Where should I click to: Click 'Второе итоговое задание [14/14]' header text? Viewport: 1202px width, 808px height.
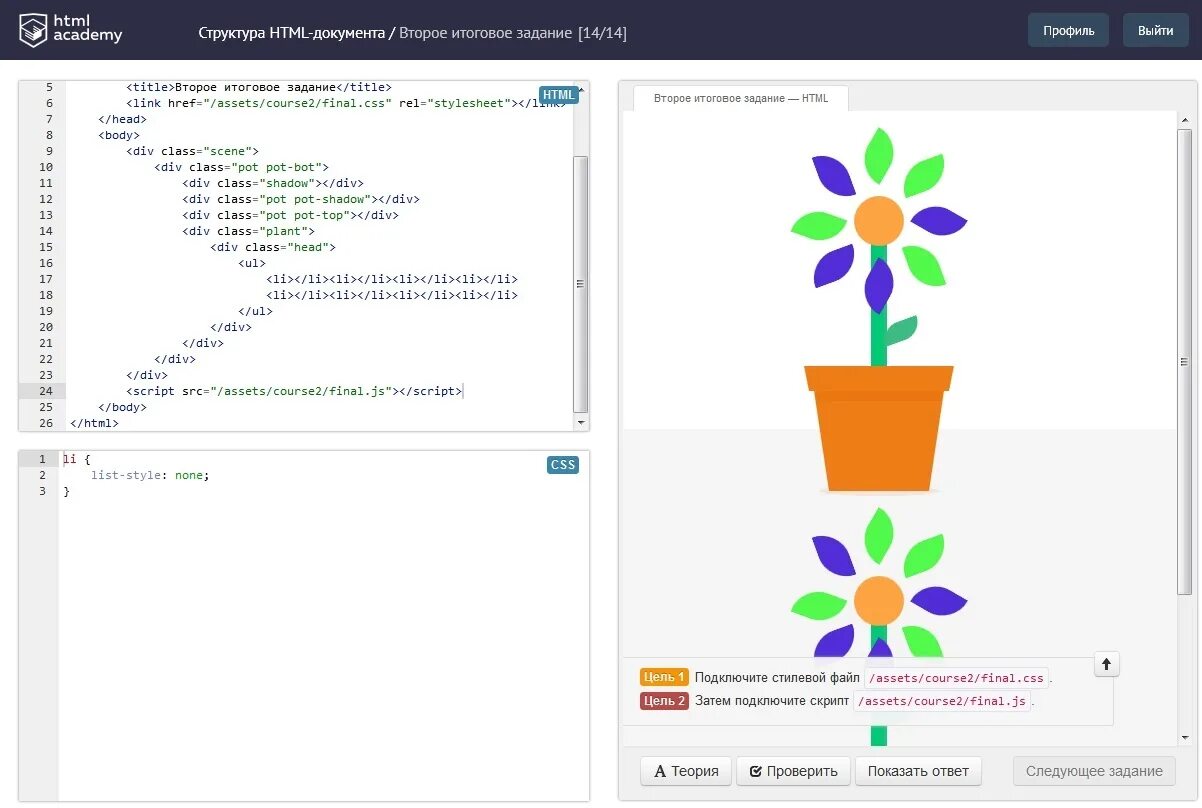[513, 33]
